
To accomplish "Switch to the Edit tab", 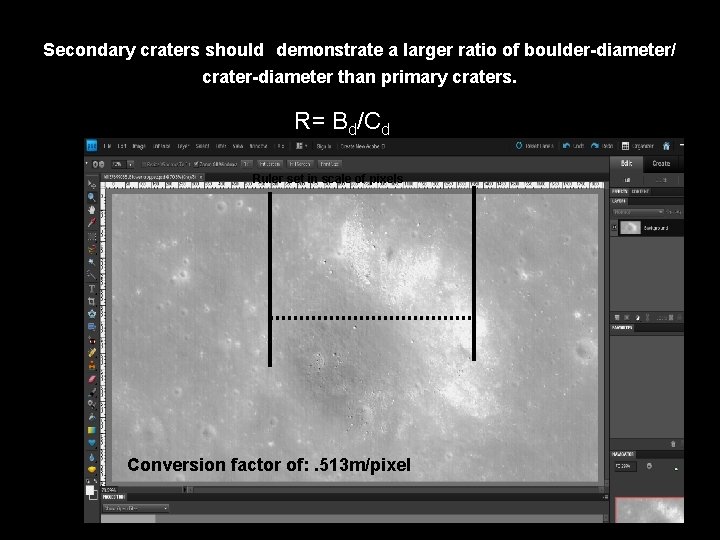I will 626,163.
